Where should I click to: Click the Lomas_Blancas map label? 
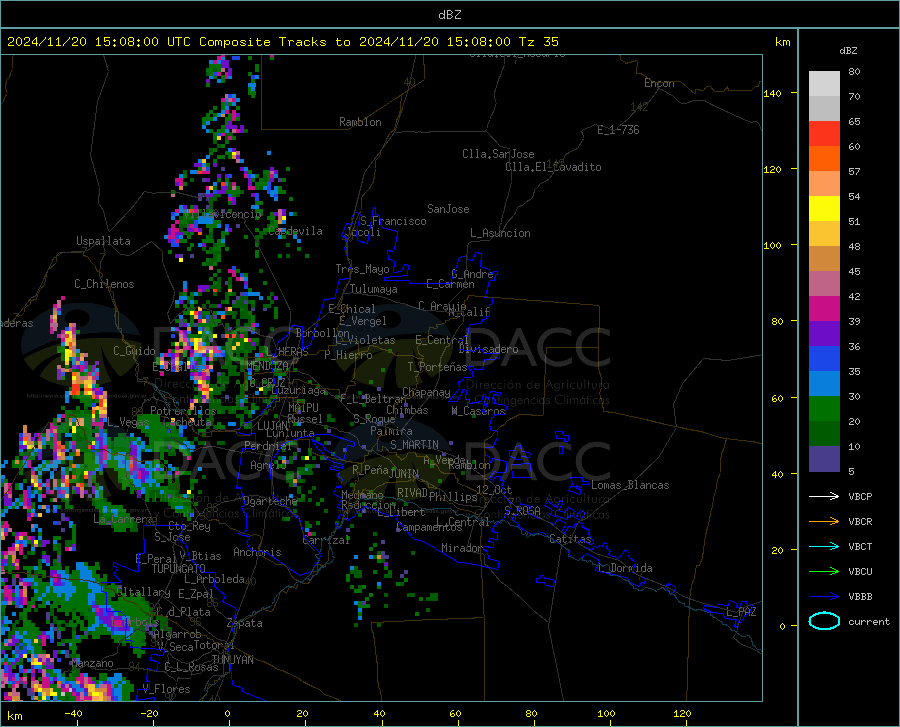click(630, 485)
